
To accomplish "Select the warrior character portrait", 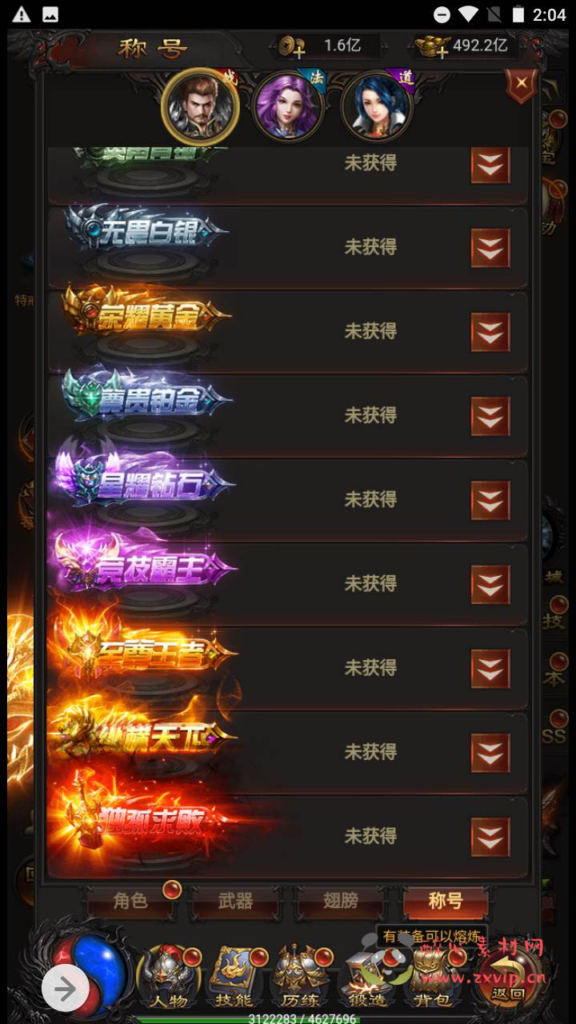I will 200,106.
